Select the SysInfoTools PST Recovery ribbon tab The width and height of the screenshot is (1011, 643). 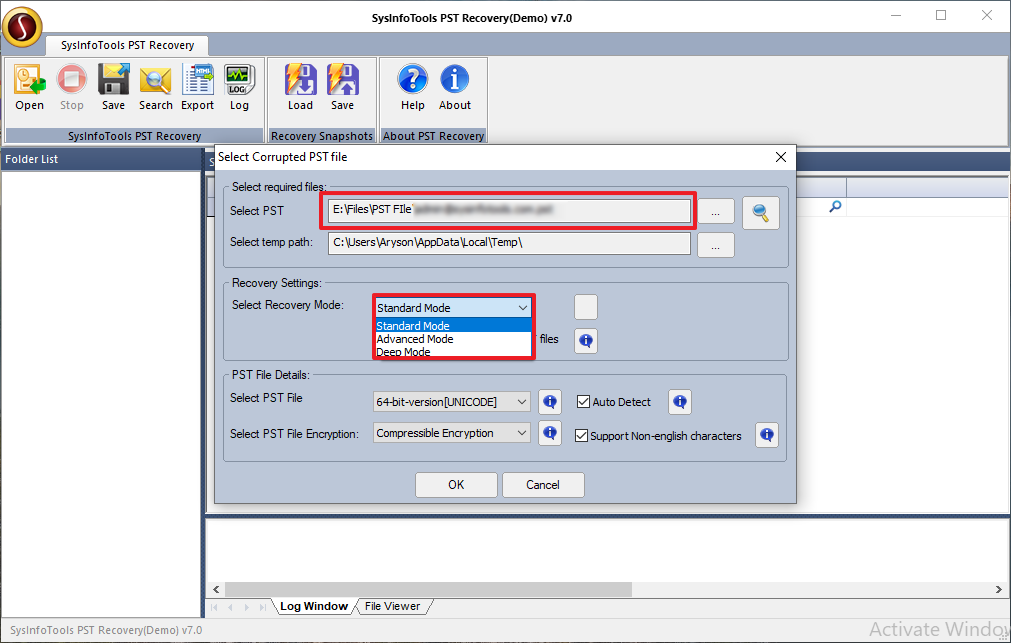pyautogui.click(x=127, y=45)
